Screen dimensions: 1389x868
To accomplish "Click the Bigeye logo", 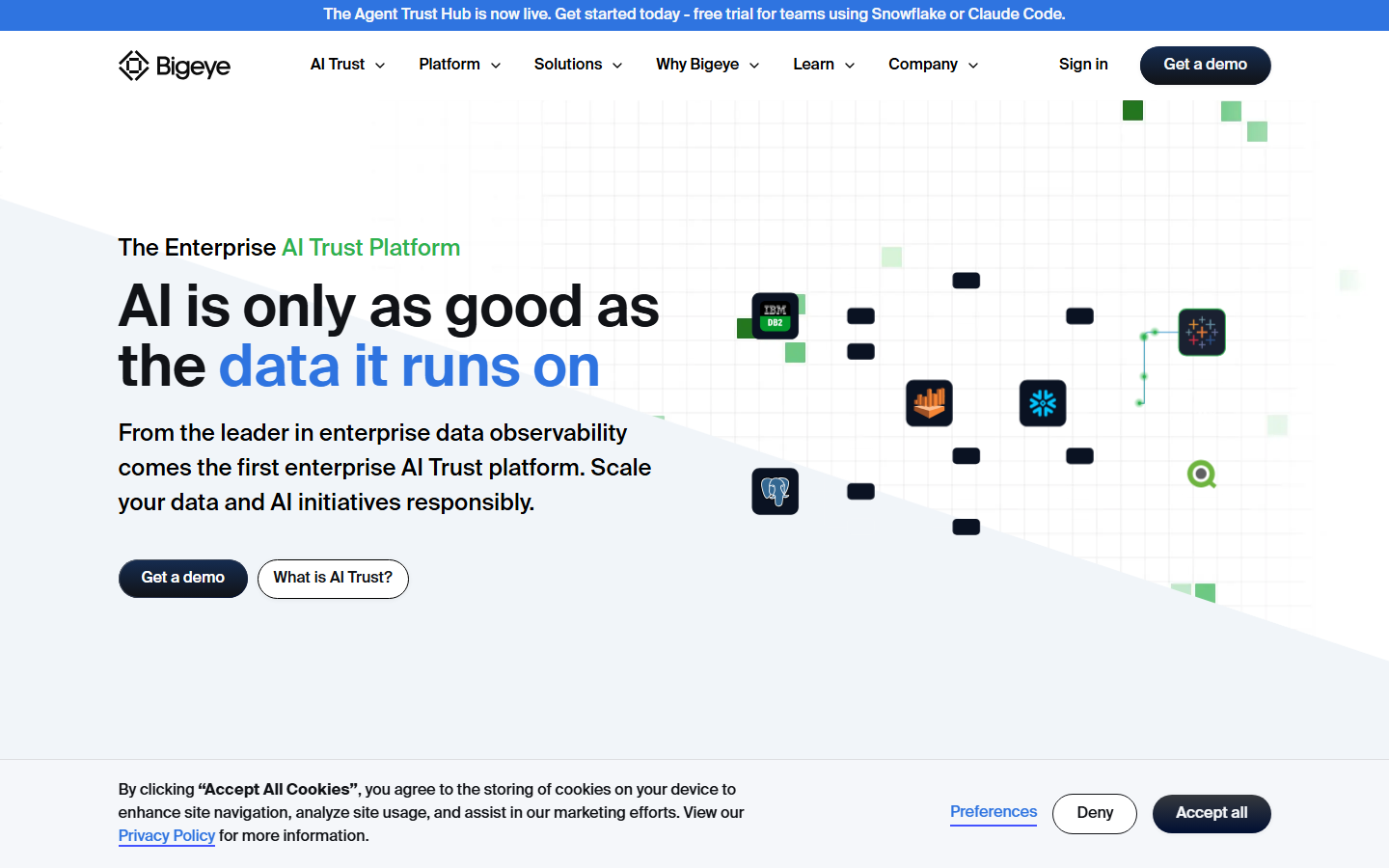I will pyautogui.click(x=175, y=66).
